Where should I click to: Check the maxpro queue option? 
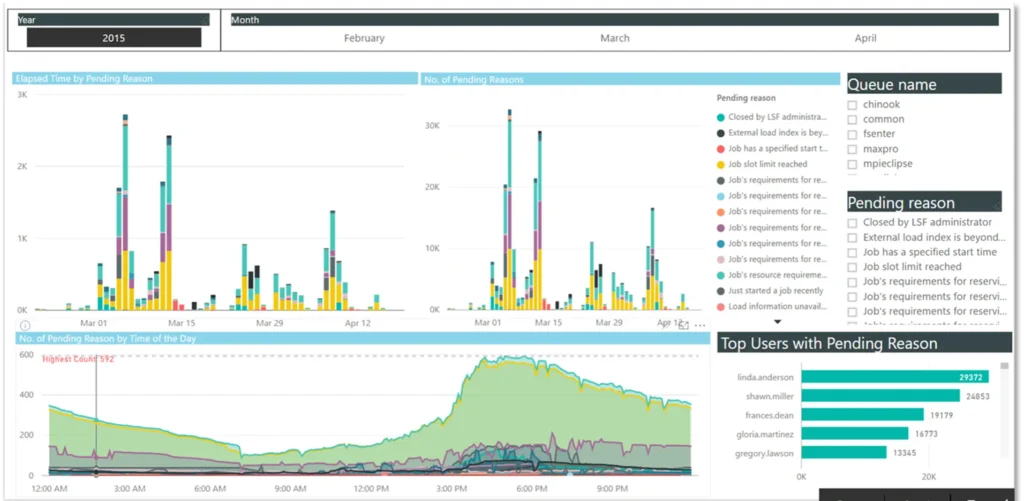pos(852,150)
